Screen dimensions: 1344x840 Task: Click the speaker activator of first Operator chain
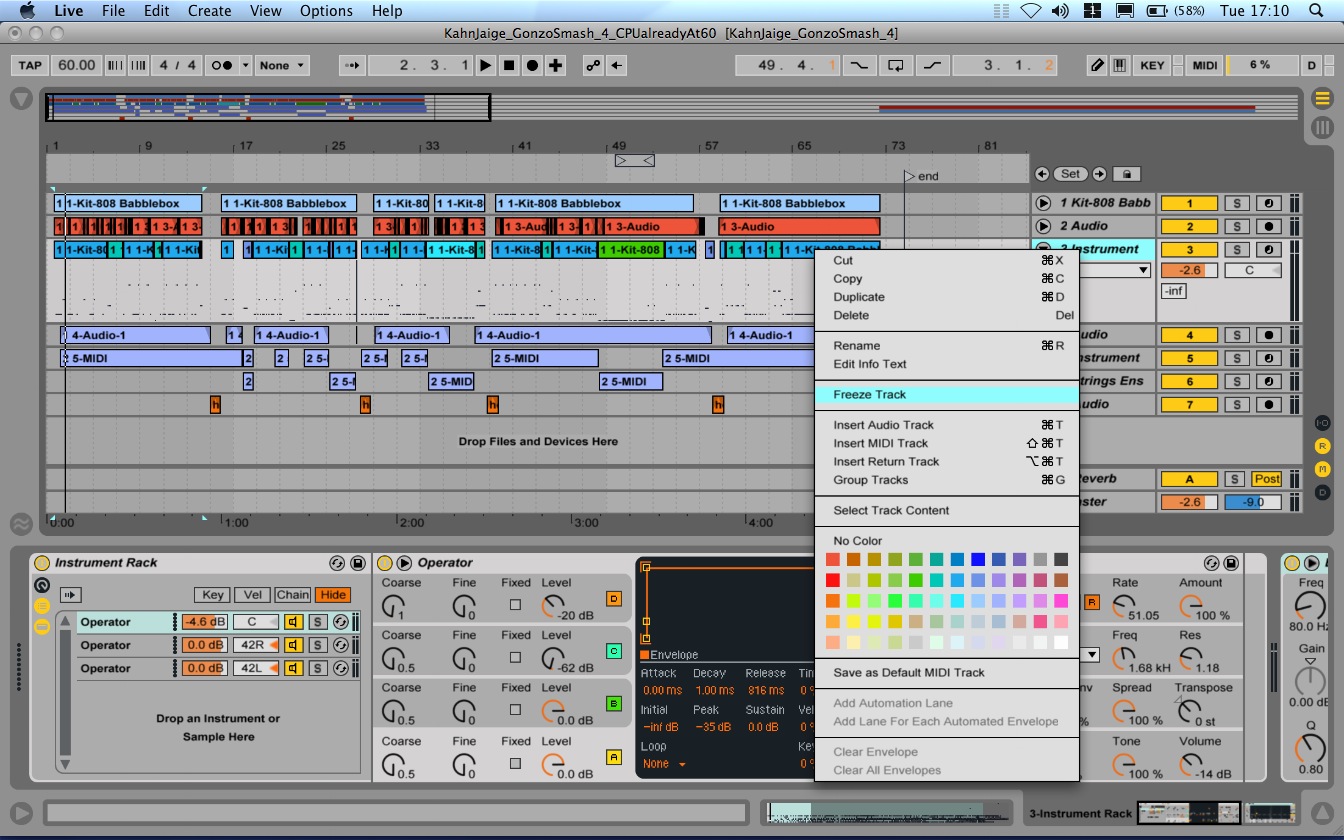(294, 622)
